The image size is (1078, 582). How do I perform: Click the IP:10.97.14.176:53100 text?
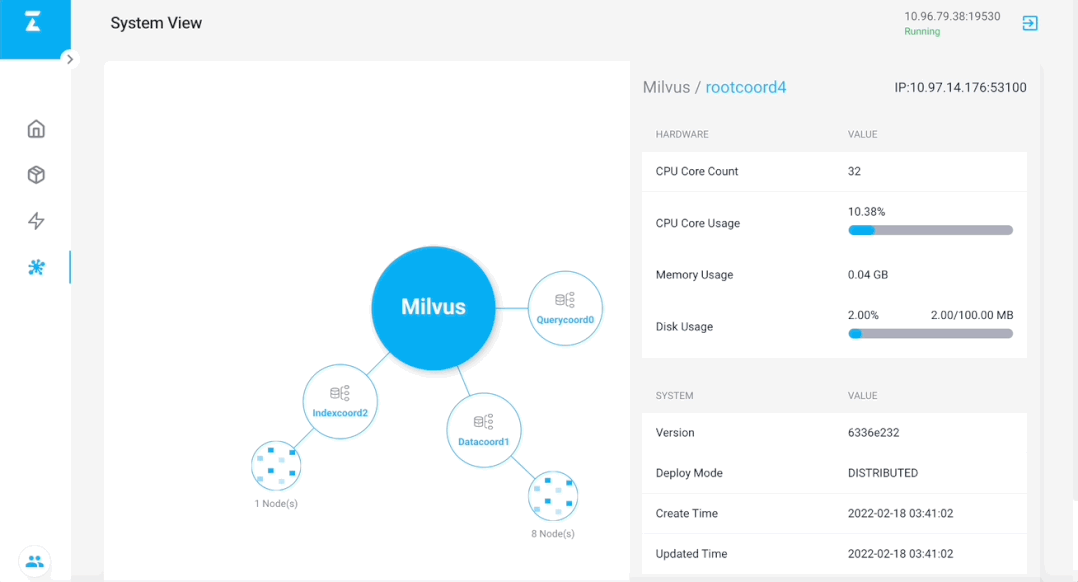click(x=960, y=87)
